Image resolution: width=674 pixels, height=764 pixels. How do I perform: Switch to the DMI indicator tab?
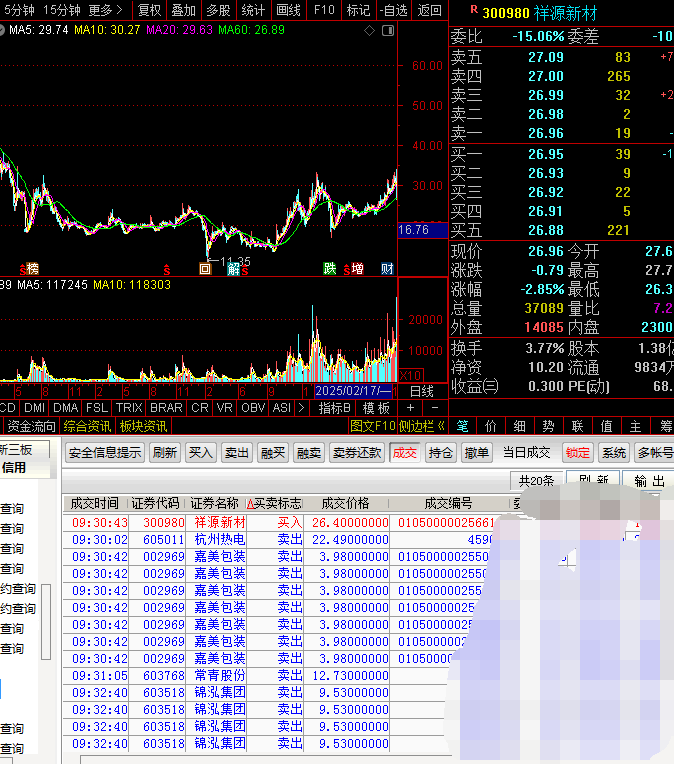point(34,407)
